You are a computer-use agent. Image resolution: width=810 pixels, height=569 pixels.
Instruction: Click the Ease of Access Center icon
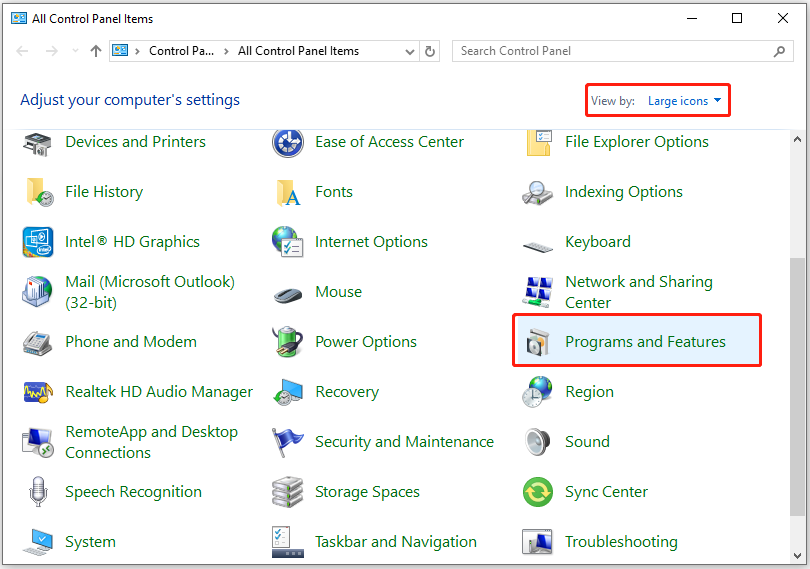click(x=288, y=143)
